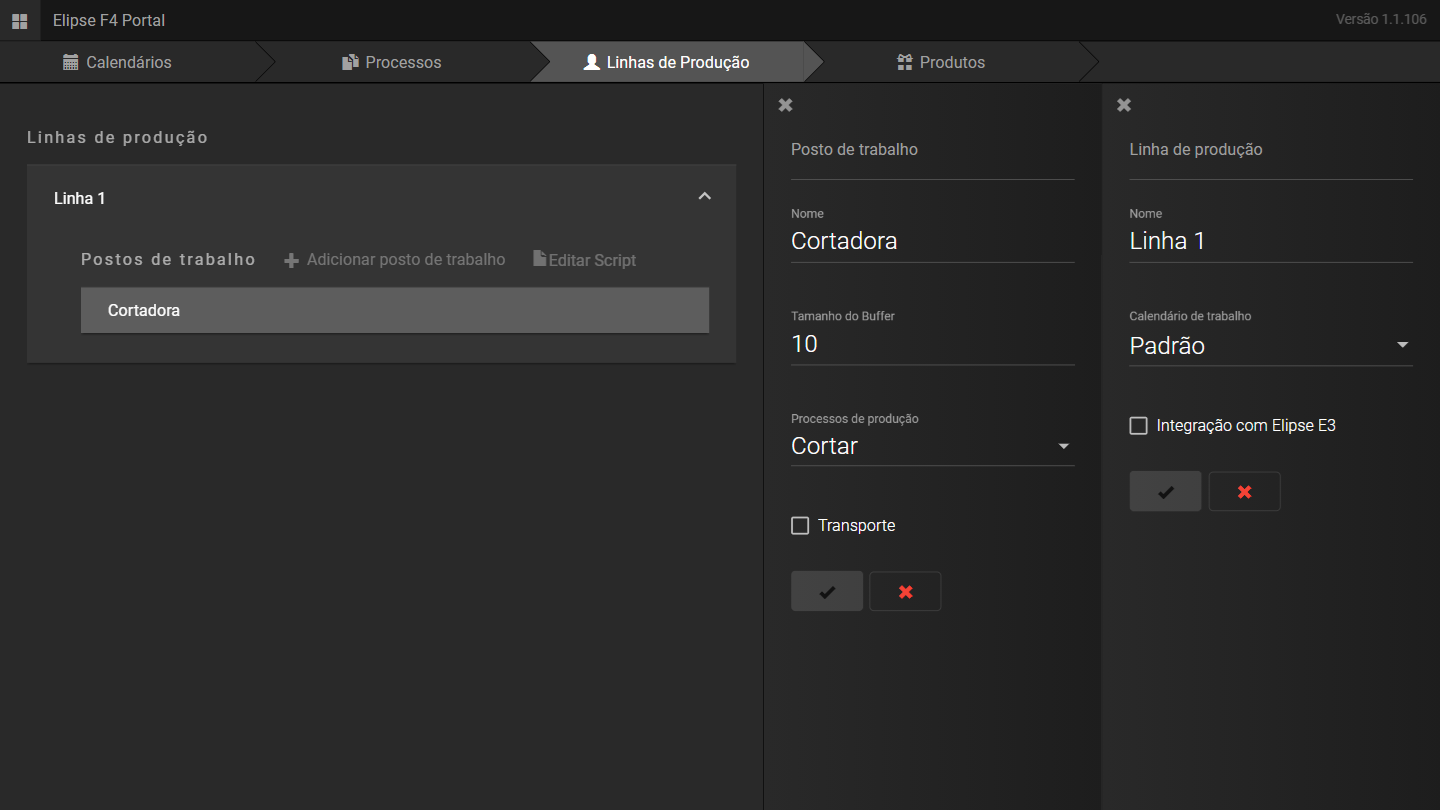
Task: Edit the Linha 1 name field
Action: [x=1271, y=241]
